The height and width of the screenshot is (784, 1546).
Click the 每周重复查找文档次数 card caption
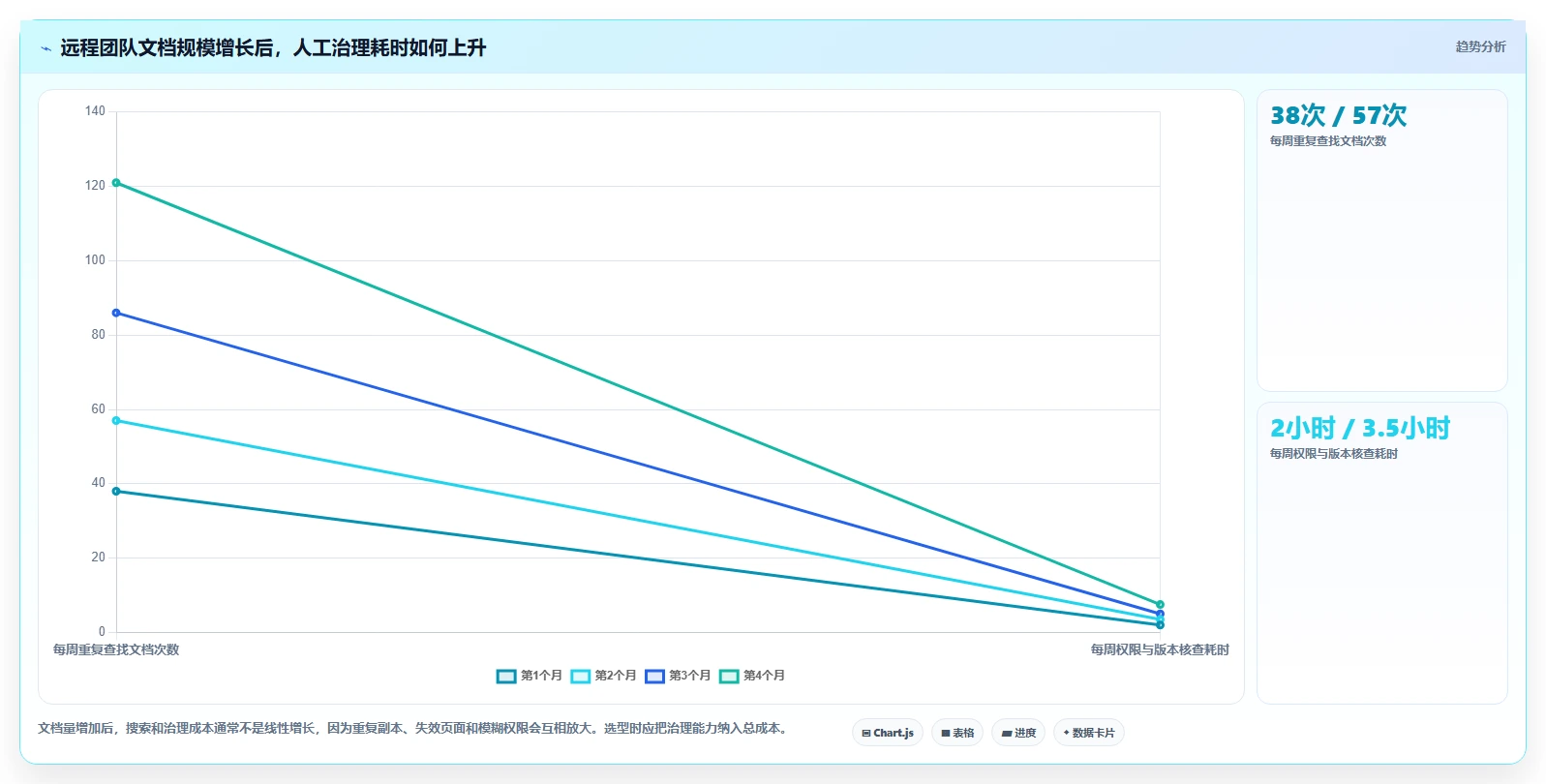[x=1328, y=141]
